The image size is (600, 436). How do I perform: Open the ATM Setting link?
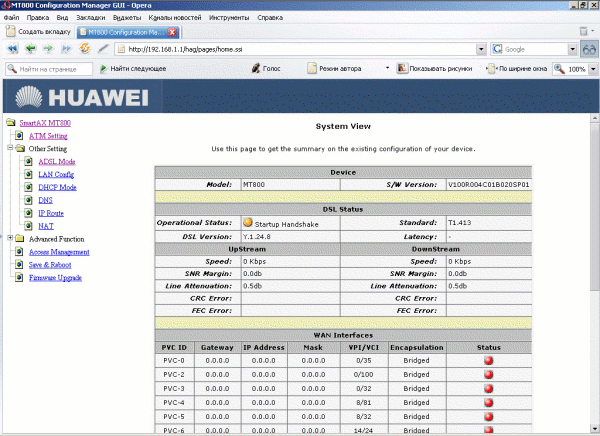click(x=48, y=136)
